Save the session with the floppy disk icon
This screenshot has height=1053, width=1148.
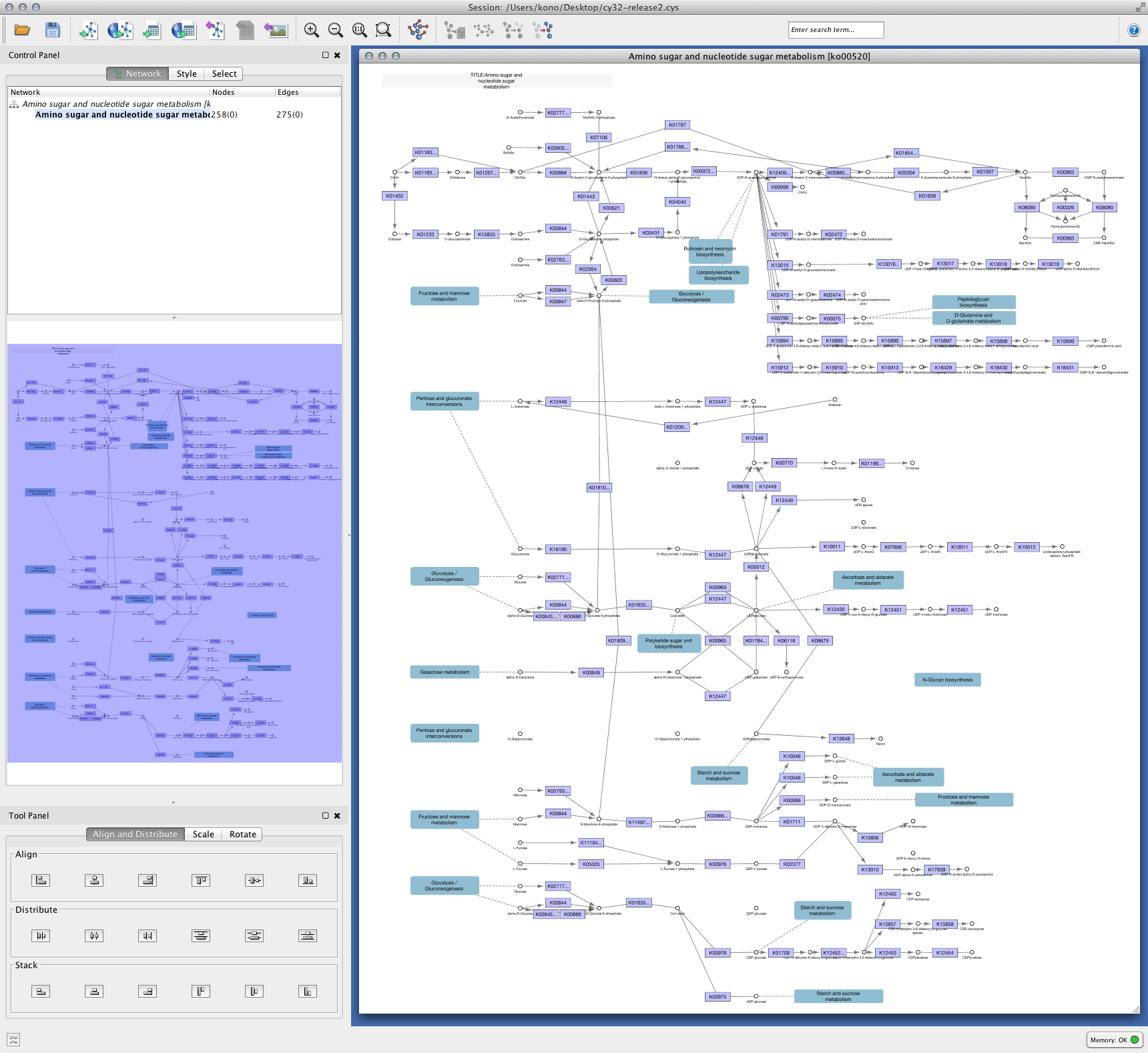(x=53, y=30)
